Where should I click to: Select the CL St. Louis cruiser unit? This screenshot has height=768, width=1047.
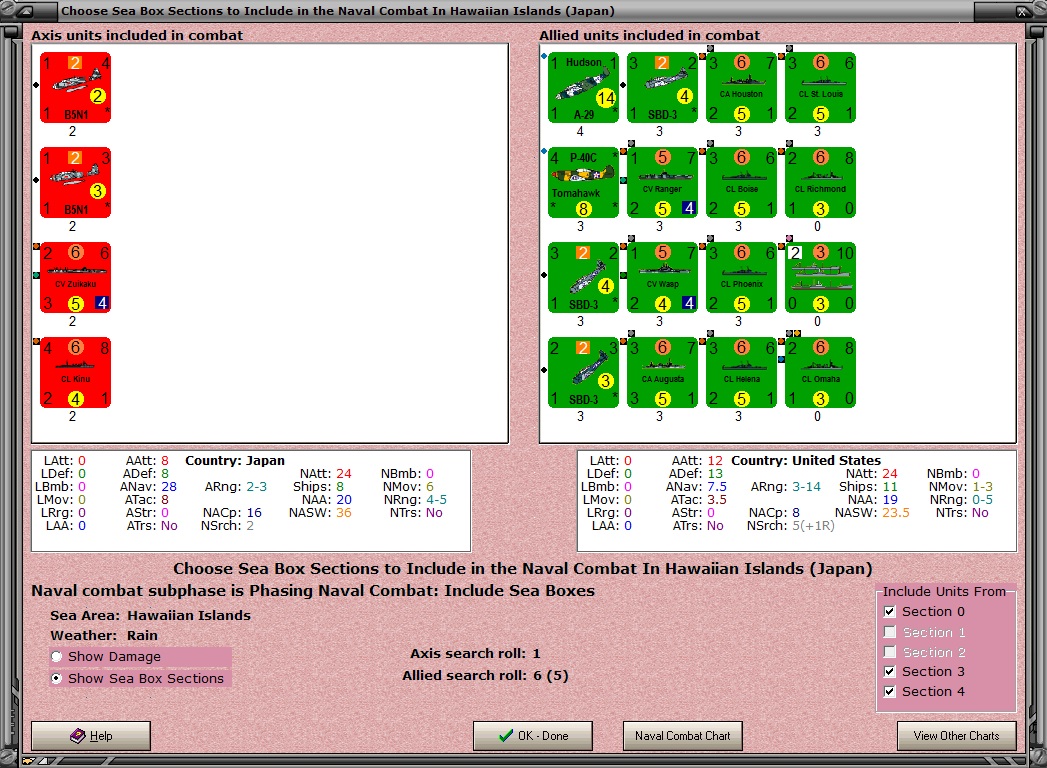click(x=820, y=87)
